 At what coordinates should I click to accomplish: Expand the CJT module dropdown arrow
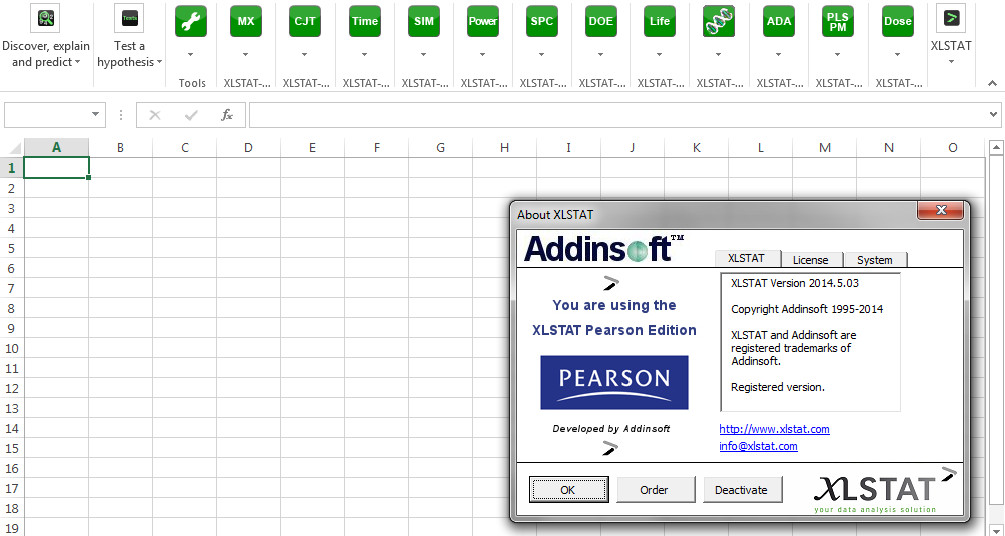[x=304, y=54]
